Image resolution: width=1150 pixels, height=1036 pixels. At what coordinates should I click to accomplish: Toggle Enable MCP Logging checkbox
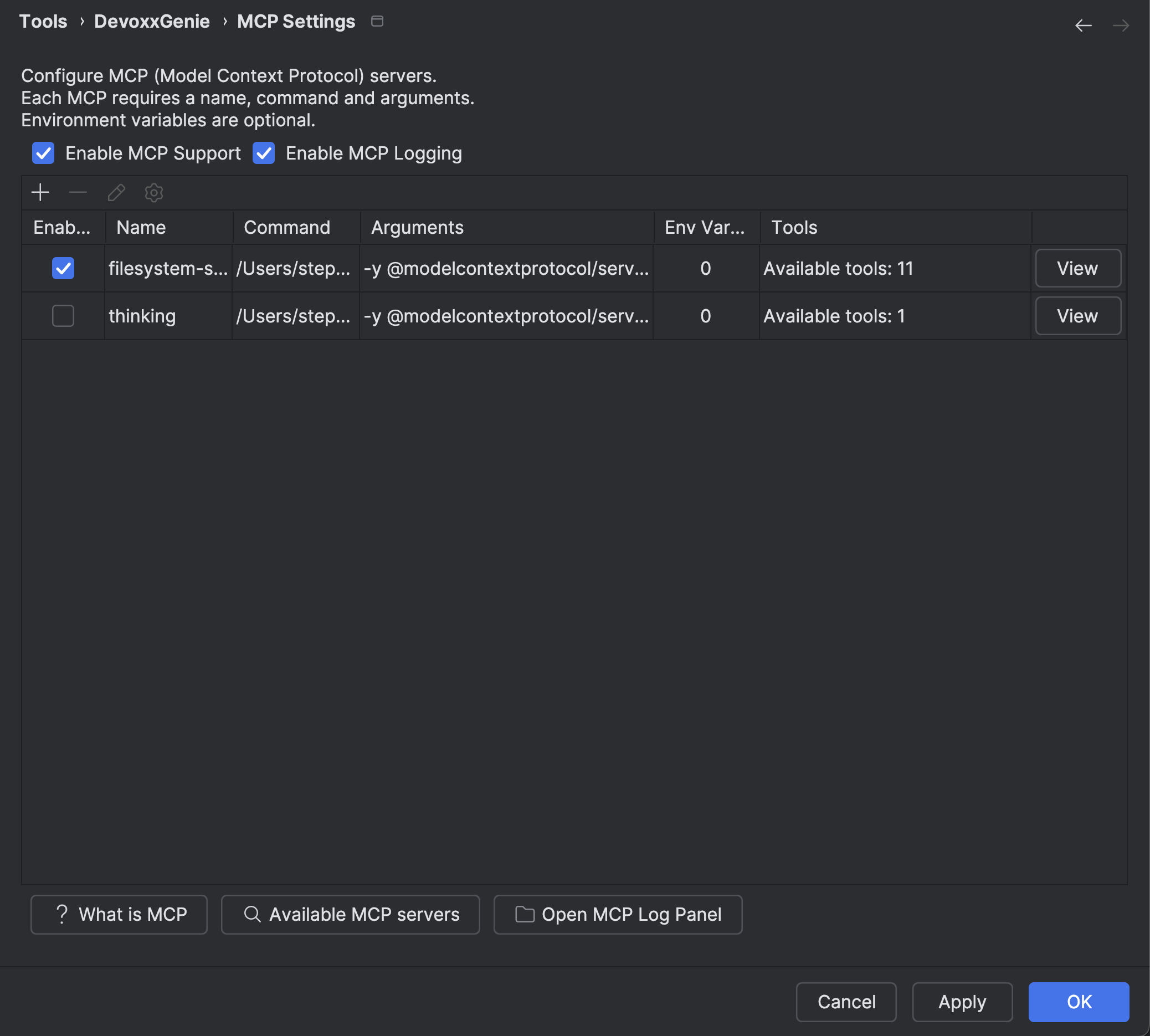tap(264, 153)
